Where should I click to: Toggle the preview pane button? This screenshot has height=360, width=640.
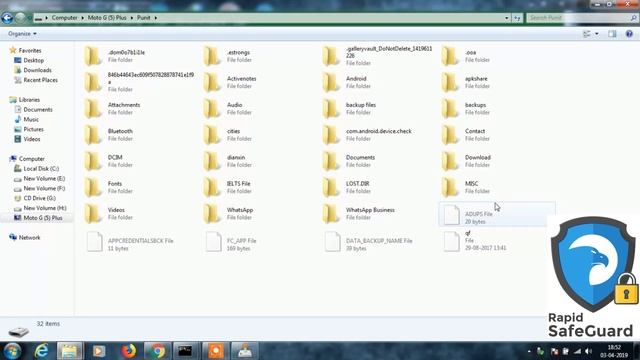point(612,34)
